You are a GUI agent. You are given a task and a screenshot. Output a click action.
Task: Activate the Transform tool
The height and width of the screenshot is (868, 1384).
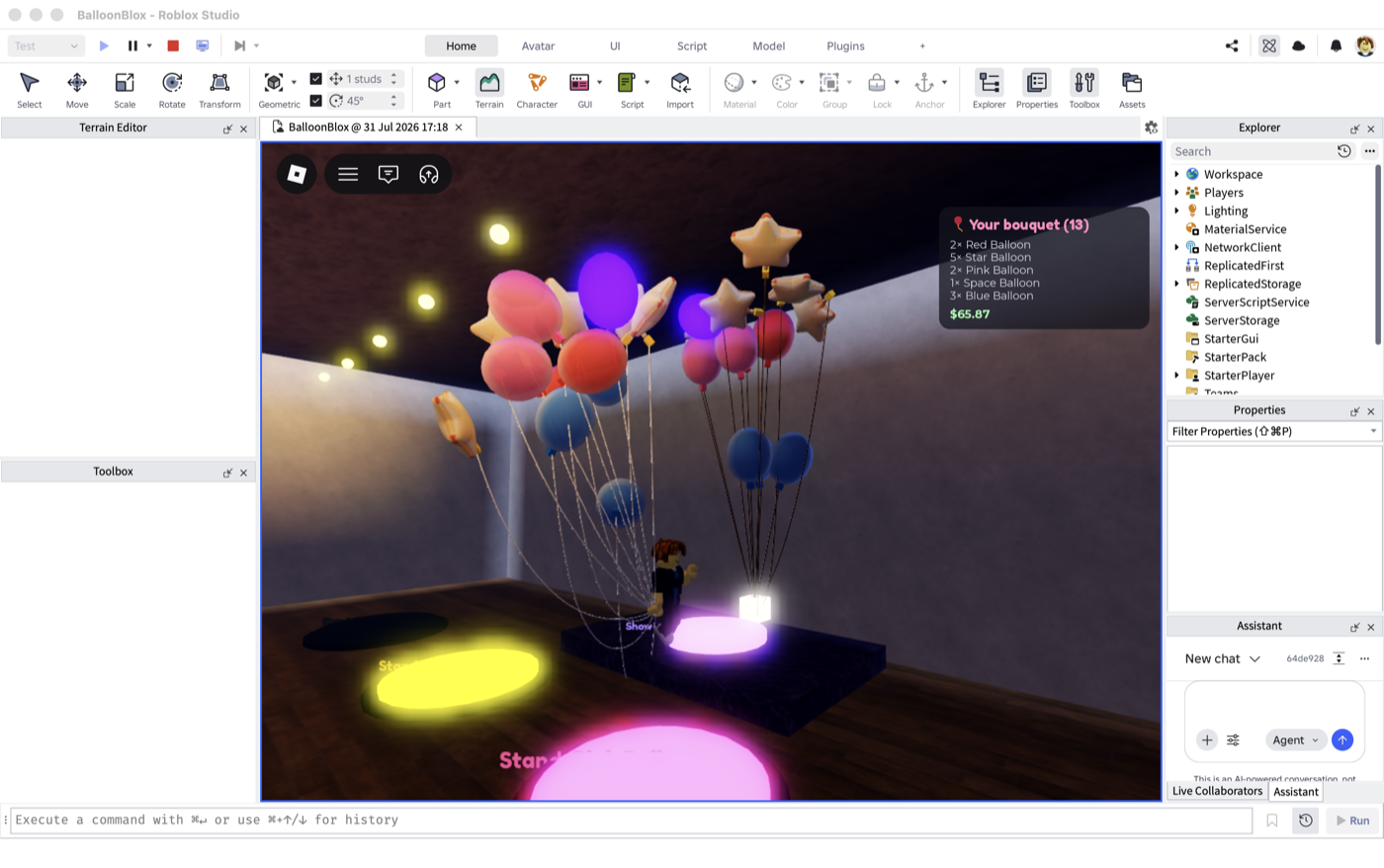click(219, 89)
